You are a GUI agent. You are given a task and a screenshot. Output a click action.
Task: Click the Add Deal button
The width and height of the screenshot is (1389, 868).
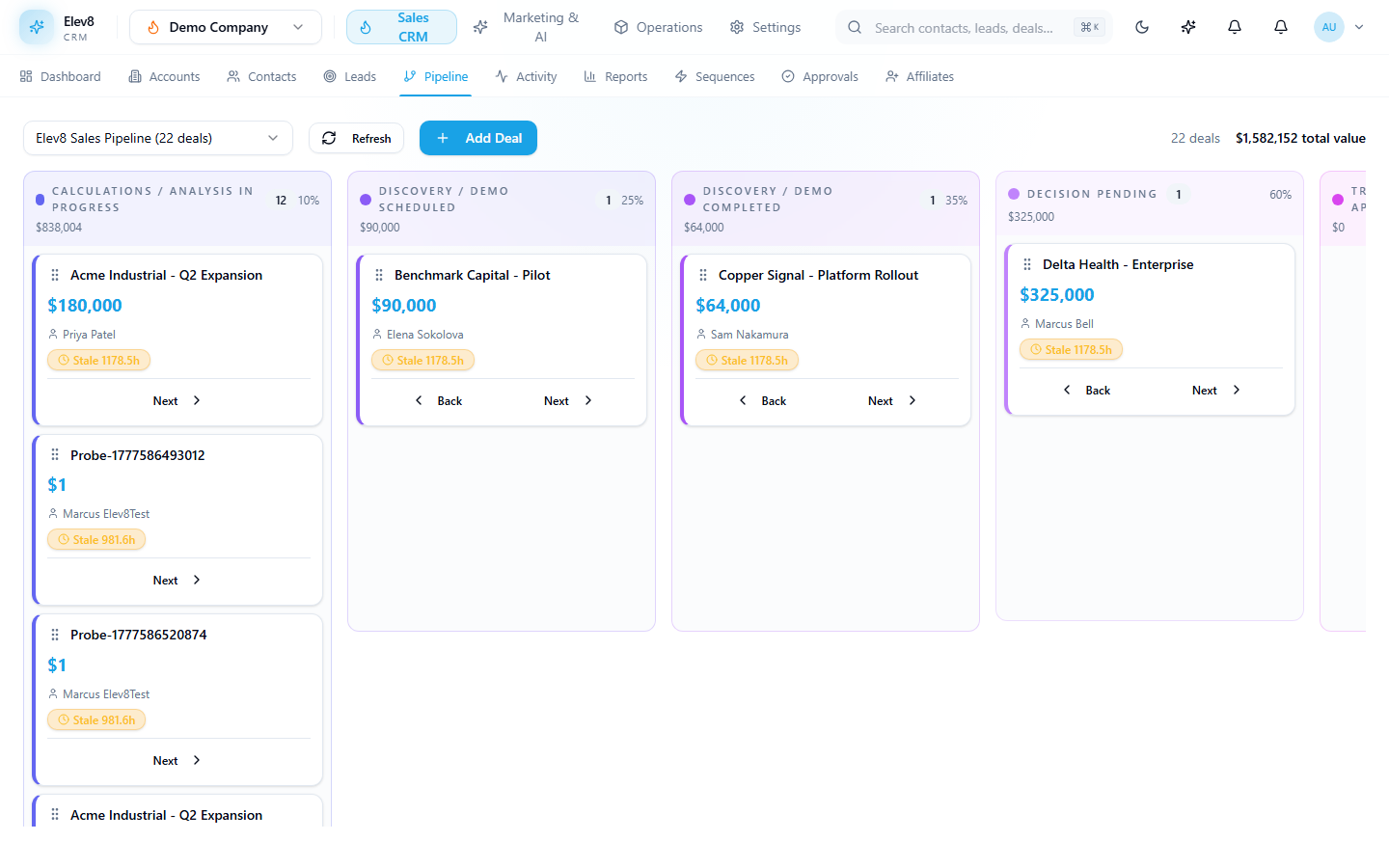pos(478,138)
